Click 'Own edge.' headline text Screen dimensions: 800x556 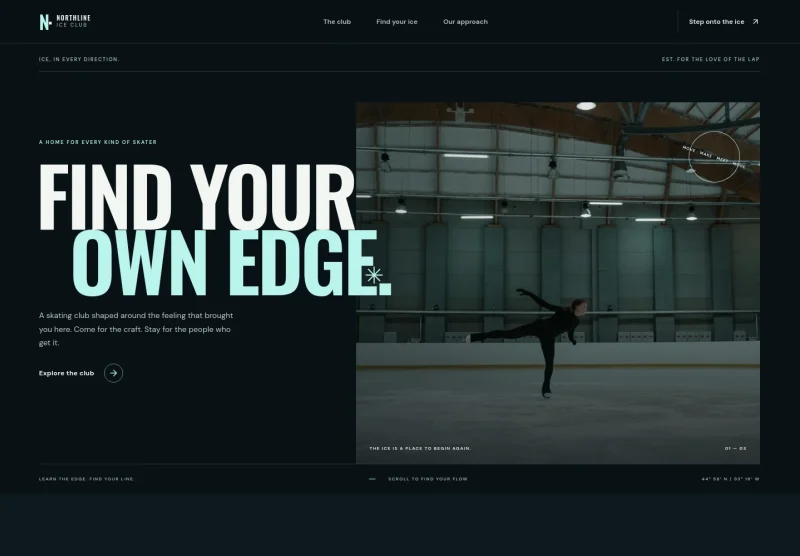(232, 263)
